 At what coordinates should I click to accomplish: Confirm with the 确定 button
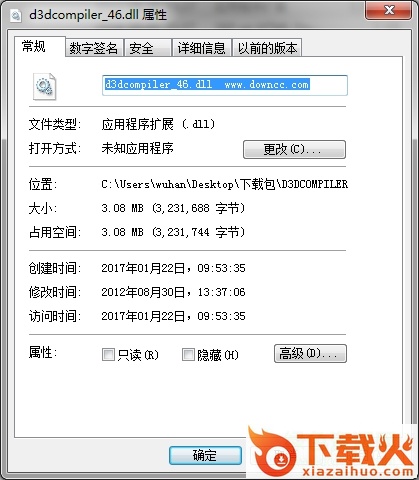click(205, 455)
